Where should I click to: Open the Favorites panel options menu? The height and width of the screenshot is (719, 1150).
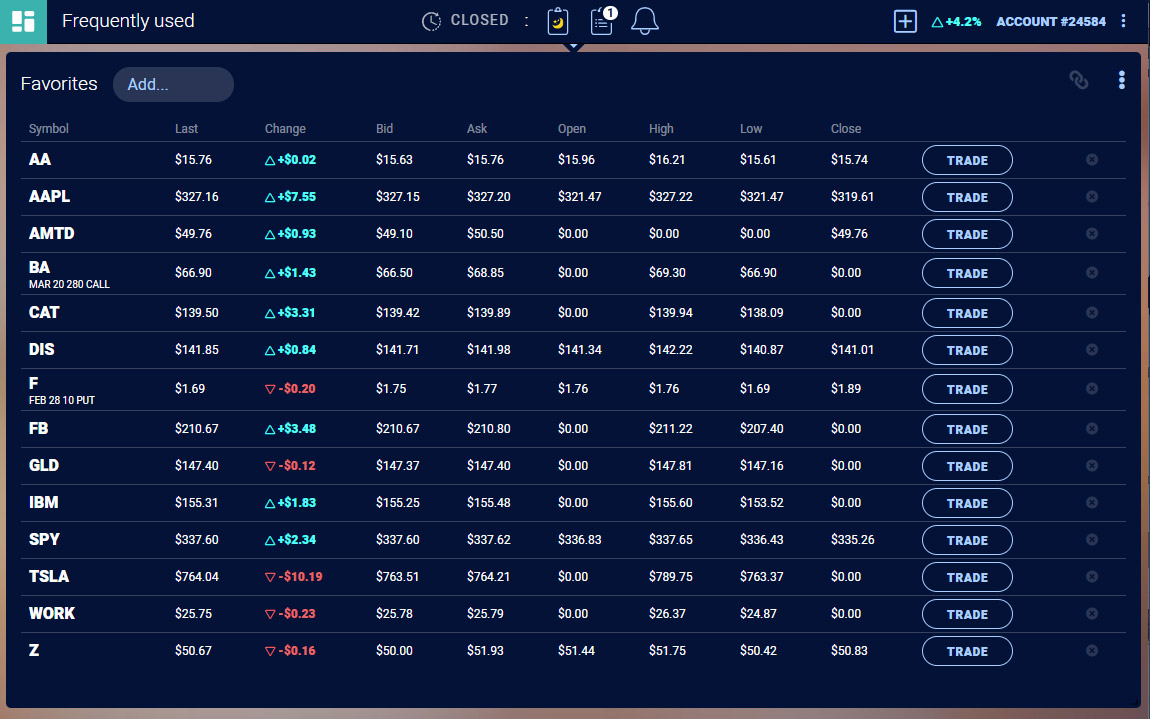1121,80
